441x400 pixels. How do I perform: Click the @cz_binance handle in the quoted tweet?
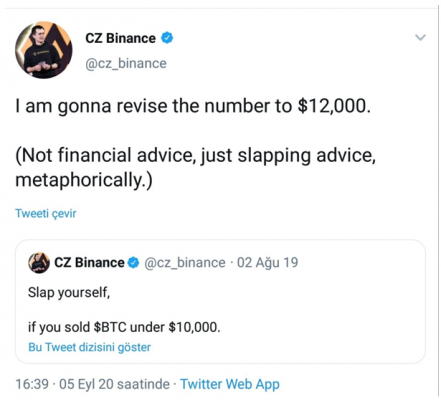(x=185, y=263)
